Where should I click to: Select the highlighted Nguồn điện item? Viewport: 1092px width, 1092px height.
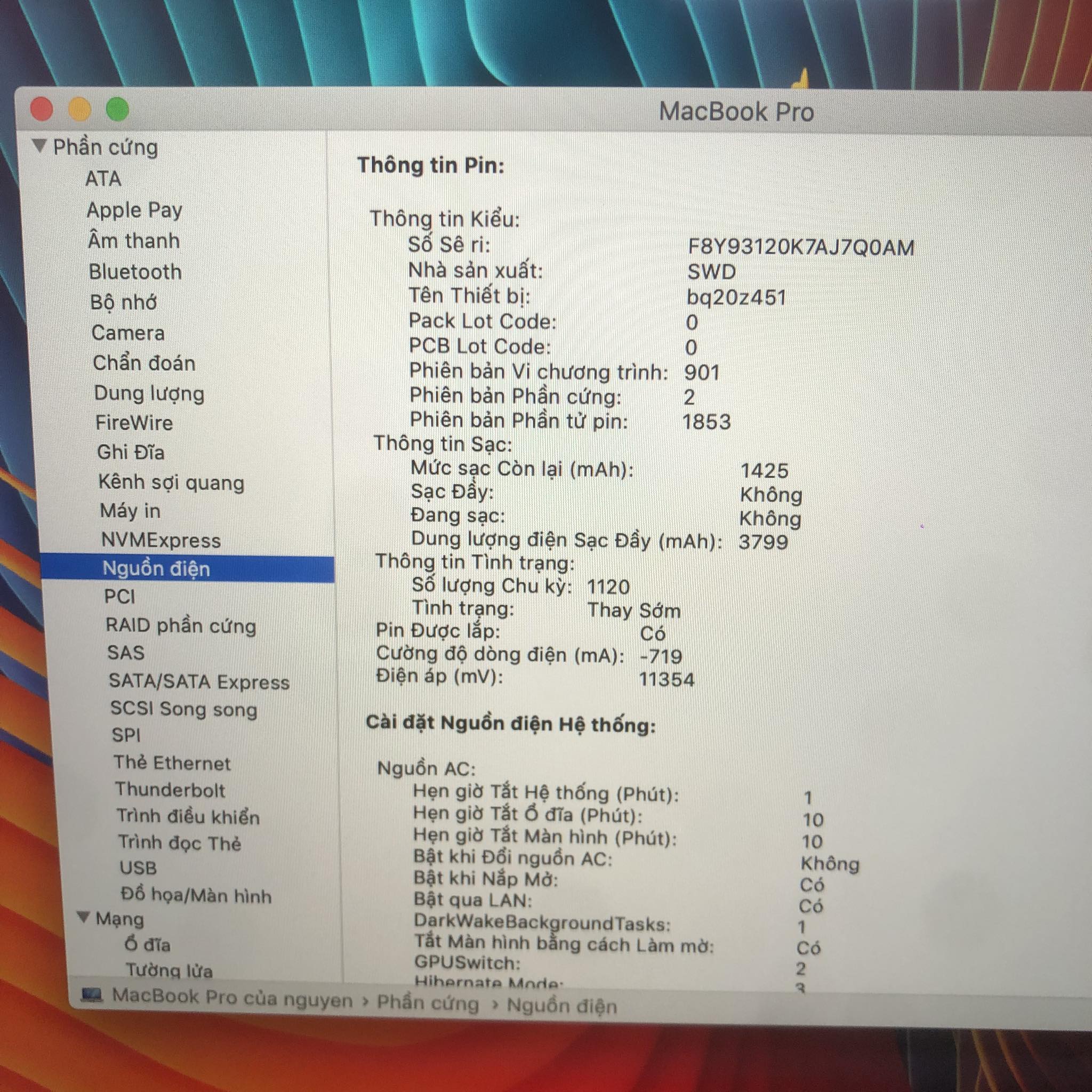pos(157,568)
